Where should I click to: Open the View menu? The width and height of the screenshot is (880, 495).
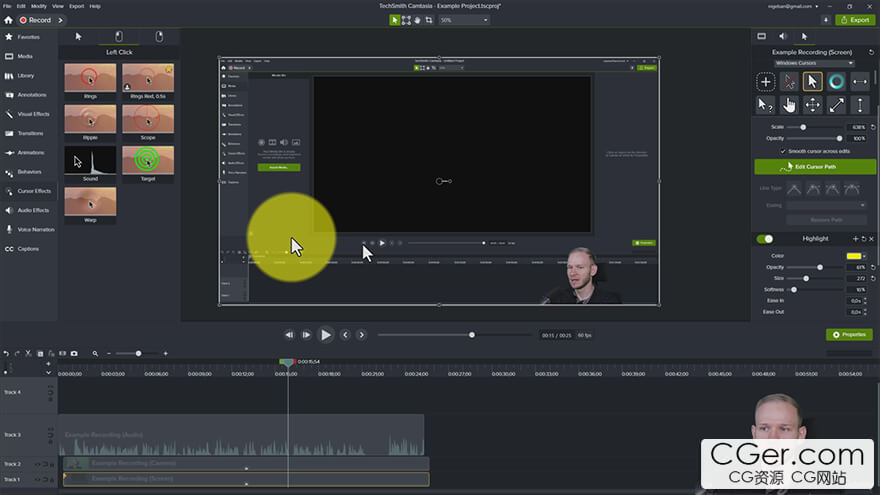coord(58,6)
